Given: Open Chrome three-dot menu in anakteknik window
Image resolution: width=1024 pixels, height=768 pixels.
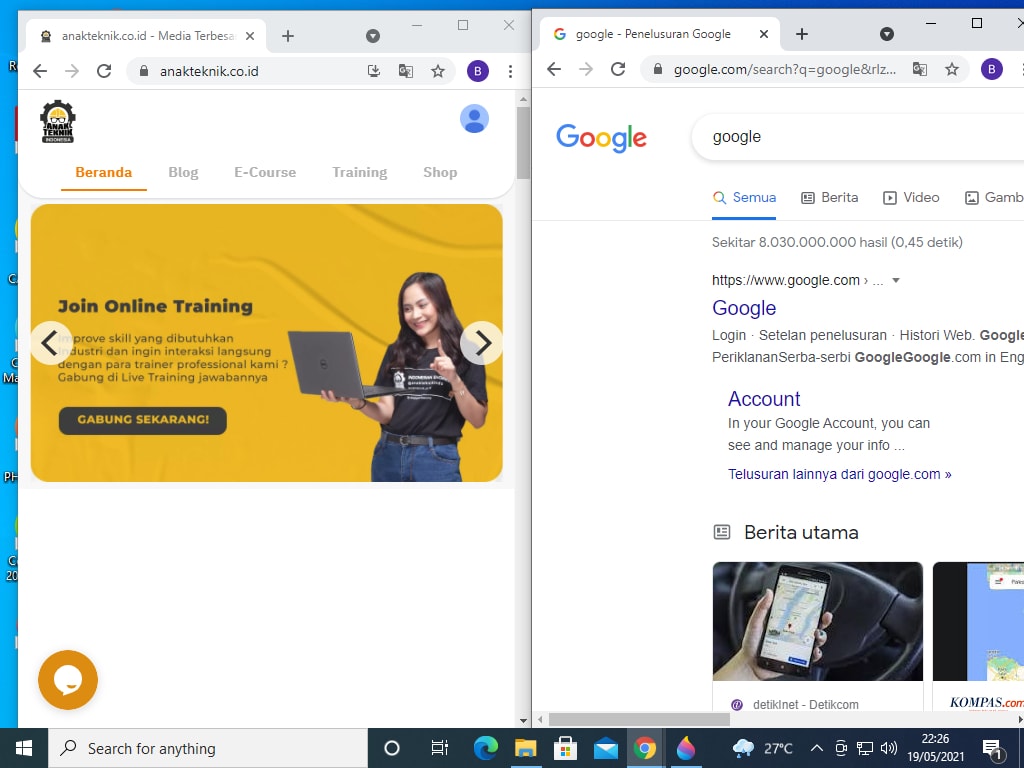Looking at the screenshot, I should tap(510, 71).
